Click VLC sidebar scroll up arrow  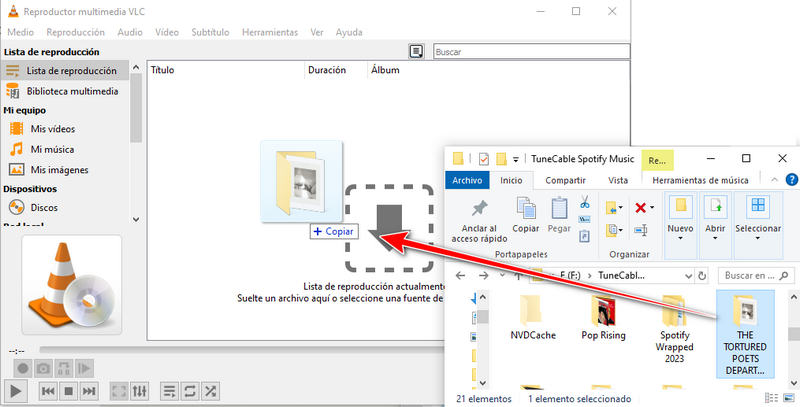136,67
